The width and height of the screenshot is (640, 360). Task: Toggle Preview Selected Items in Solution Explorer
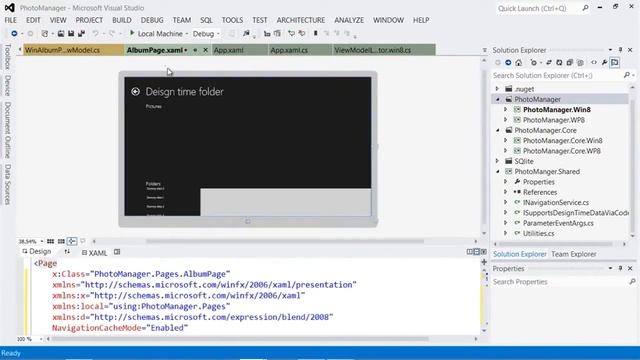point(615,62)
